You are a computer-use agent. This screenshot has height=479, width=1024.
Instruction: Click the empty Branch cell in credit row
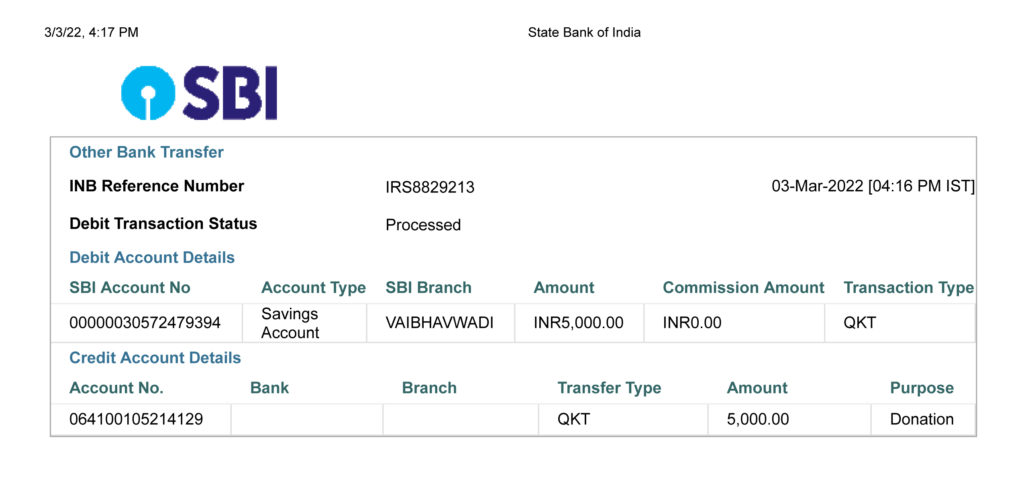pyautogui.click(x=460, y=419)
